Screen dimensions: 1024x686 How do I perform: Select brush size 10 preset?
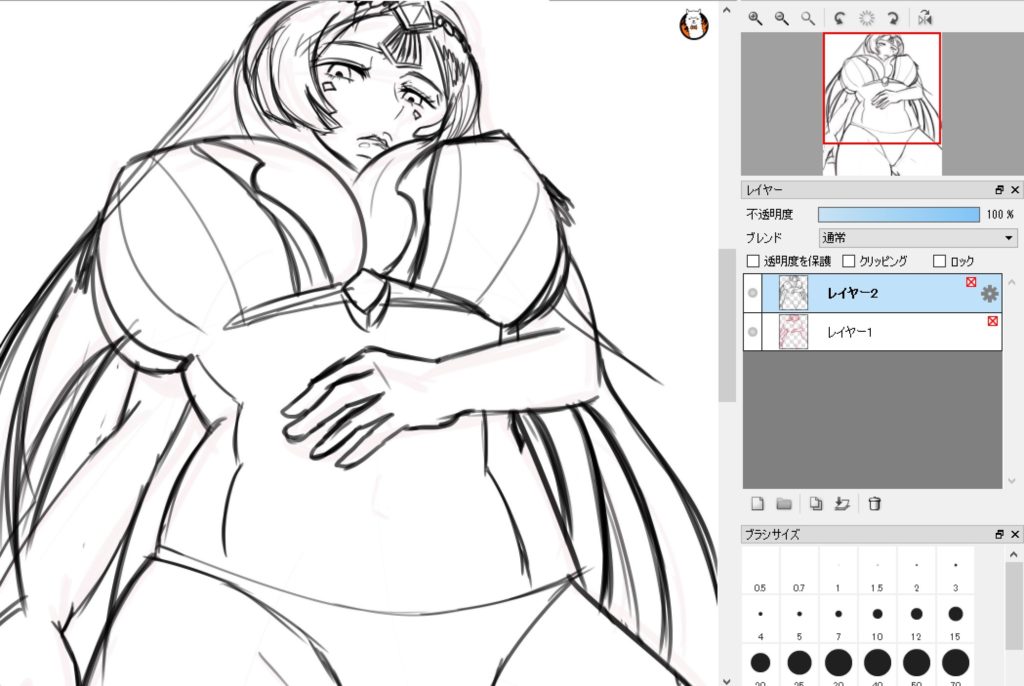click(x=877, y=614)
